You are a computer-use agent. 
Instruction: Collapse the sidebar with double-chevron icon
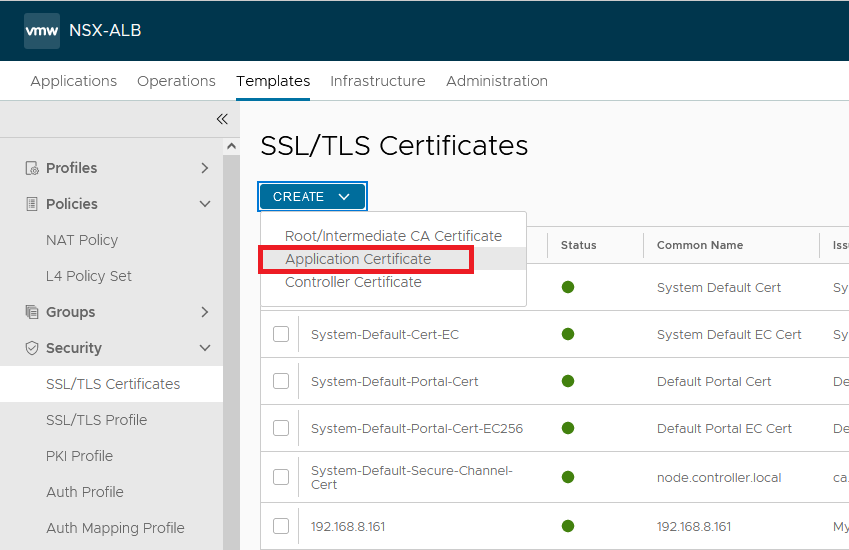(x=222, y=119)
